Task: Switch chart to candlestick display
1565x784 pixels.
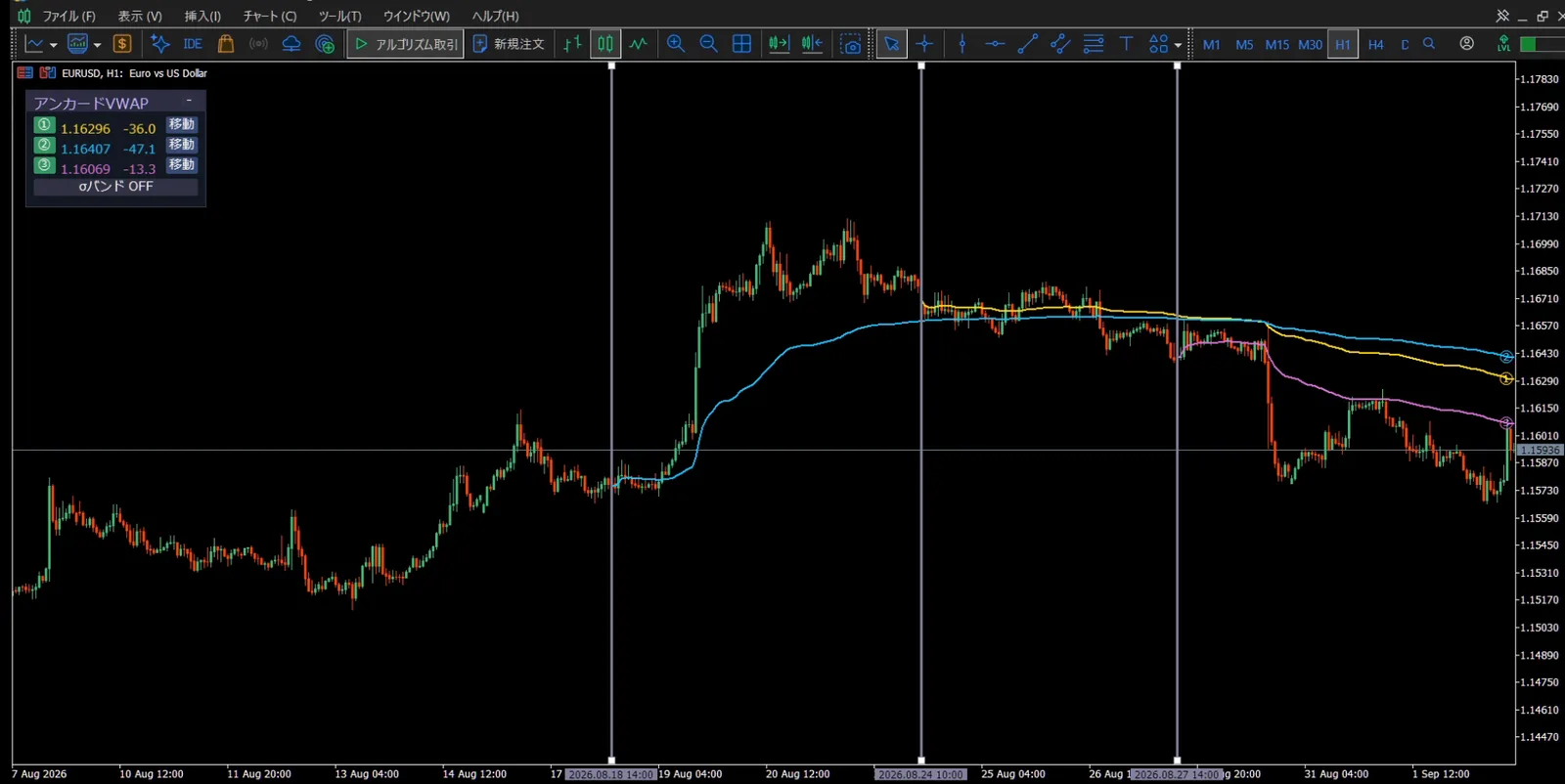Action: tap(605, 44)
